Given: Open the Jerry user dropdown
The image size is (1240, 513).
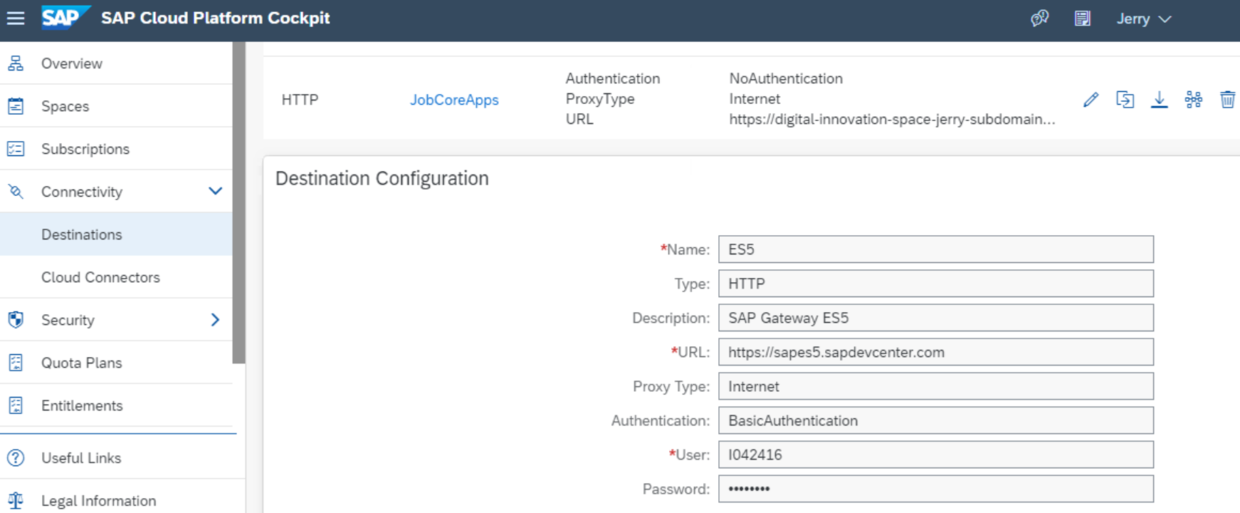Looking at the screenshot, I should (1143, 18).
